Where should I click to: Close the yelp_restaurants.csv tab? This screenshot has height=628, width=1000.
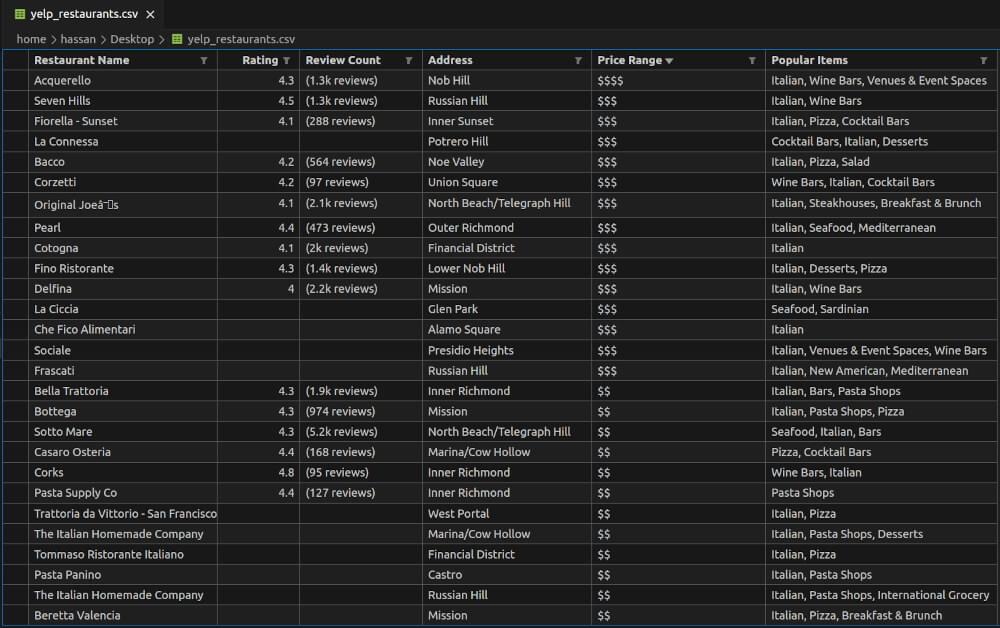tap(151, 14)
